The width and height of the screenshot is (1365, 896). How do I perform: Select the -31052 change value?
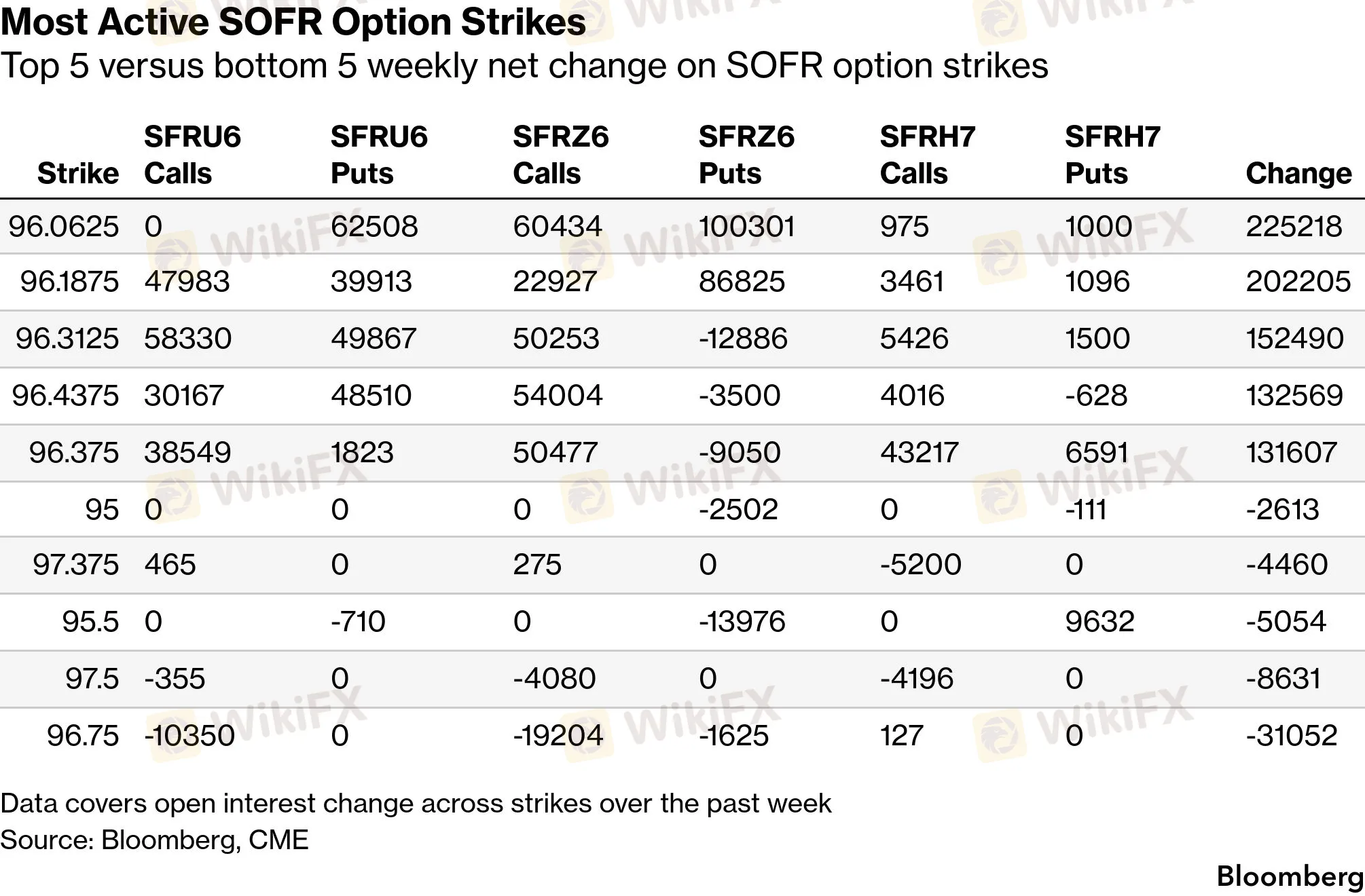click(x=1292, y=735)
